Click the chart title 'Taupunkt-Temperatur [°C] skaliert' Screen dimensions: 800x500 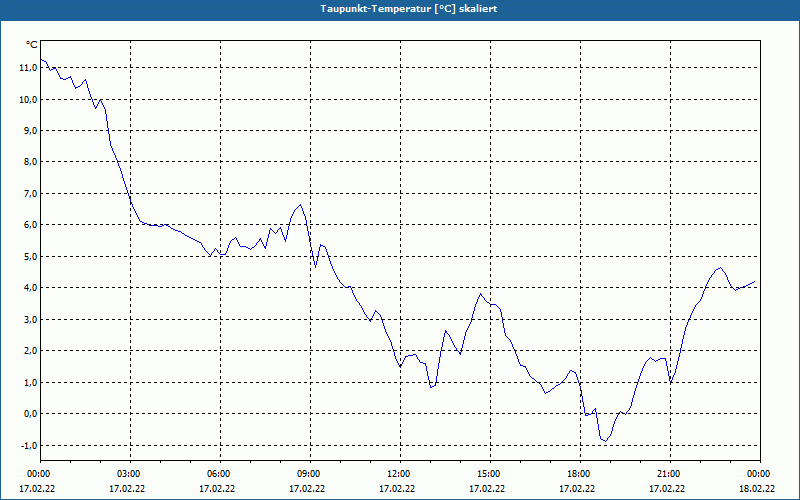(409, 9)
